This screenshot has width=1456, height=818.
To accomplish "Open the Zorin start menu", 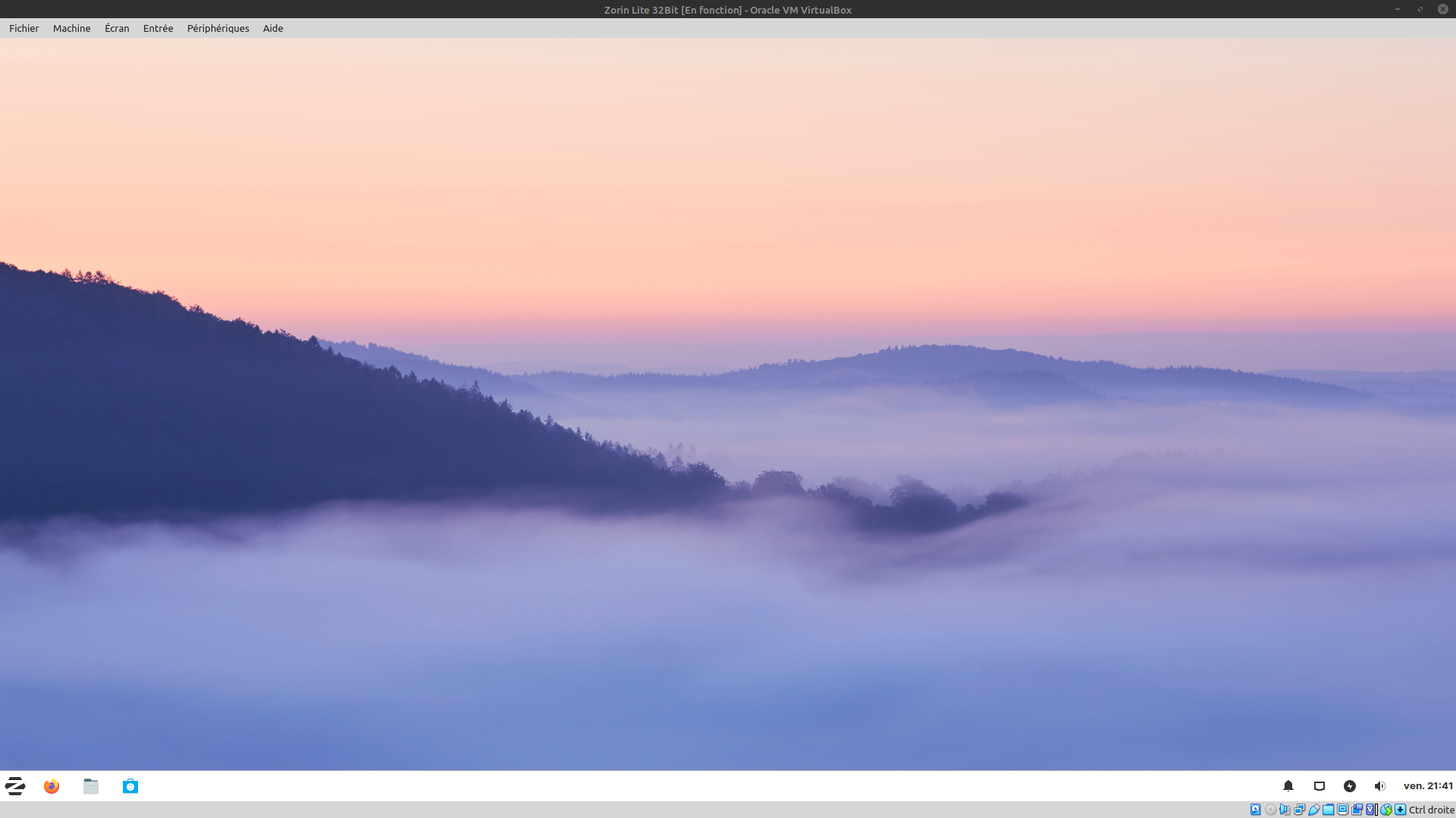I will (x=15, y=786).
